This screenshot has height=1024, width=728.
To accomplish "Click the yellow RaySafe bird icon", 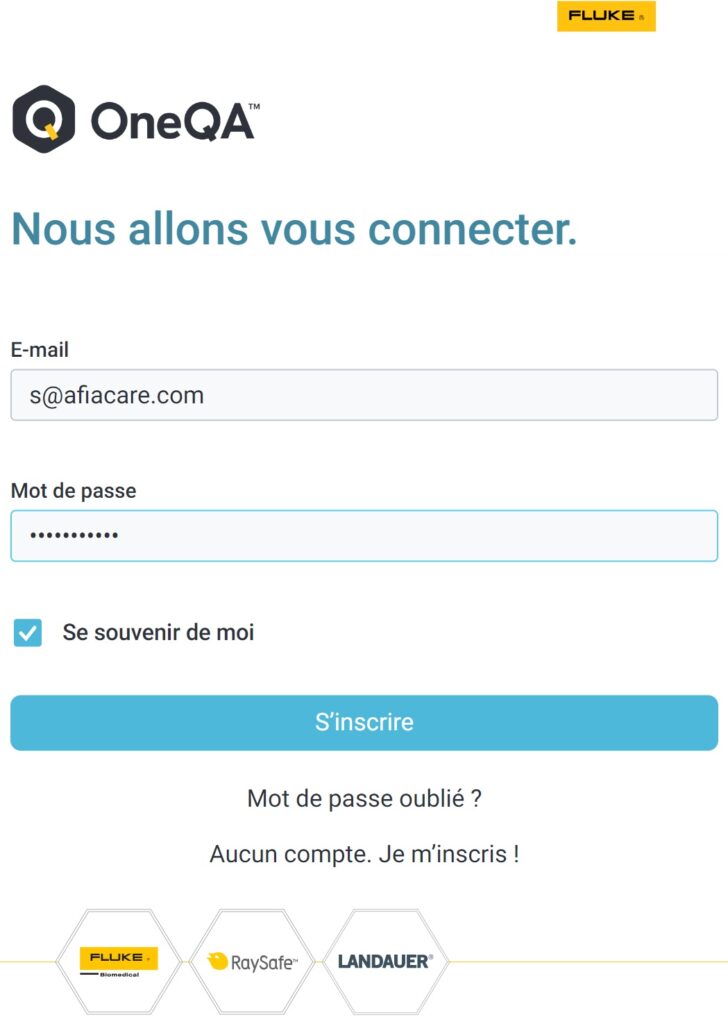I will tap(217, 961).
